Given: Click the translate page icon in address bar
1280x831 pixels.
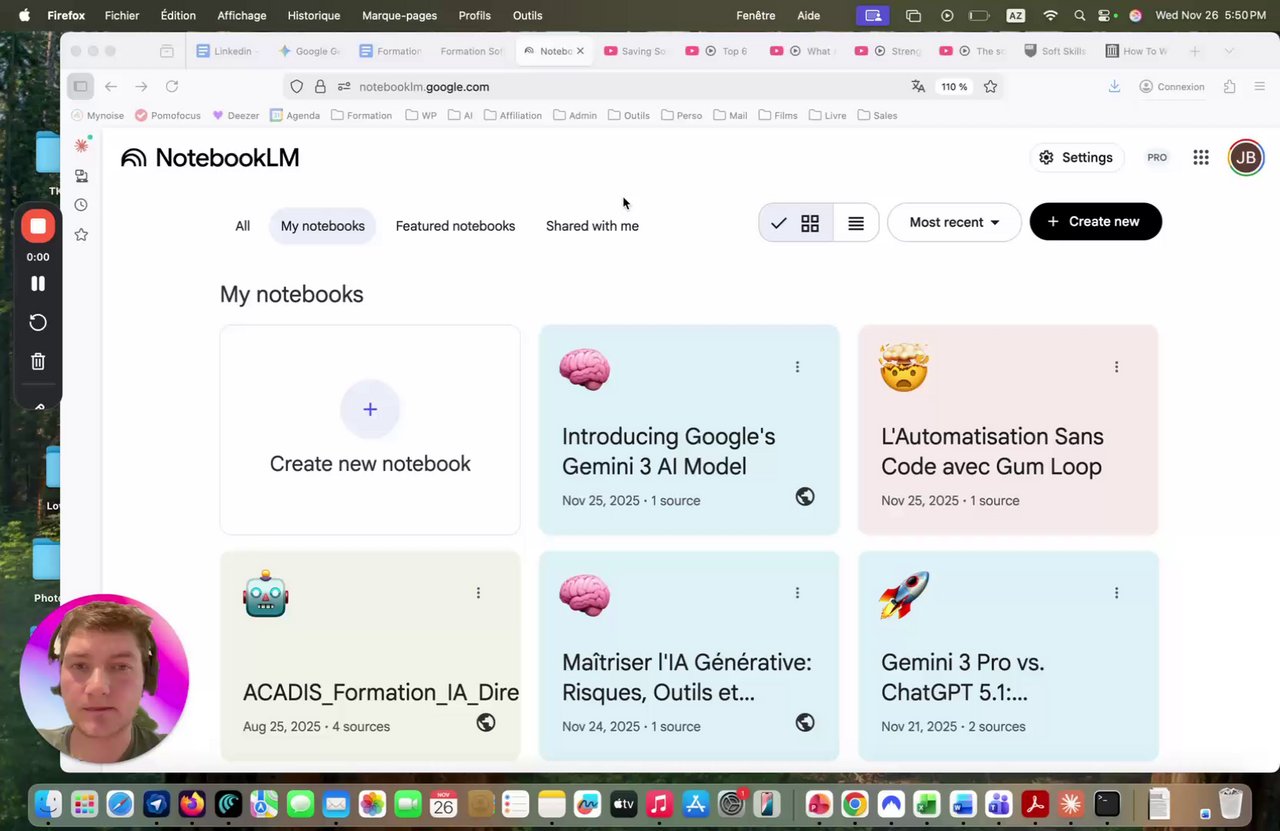Looking at the screenshot, I should coord(918,87).
